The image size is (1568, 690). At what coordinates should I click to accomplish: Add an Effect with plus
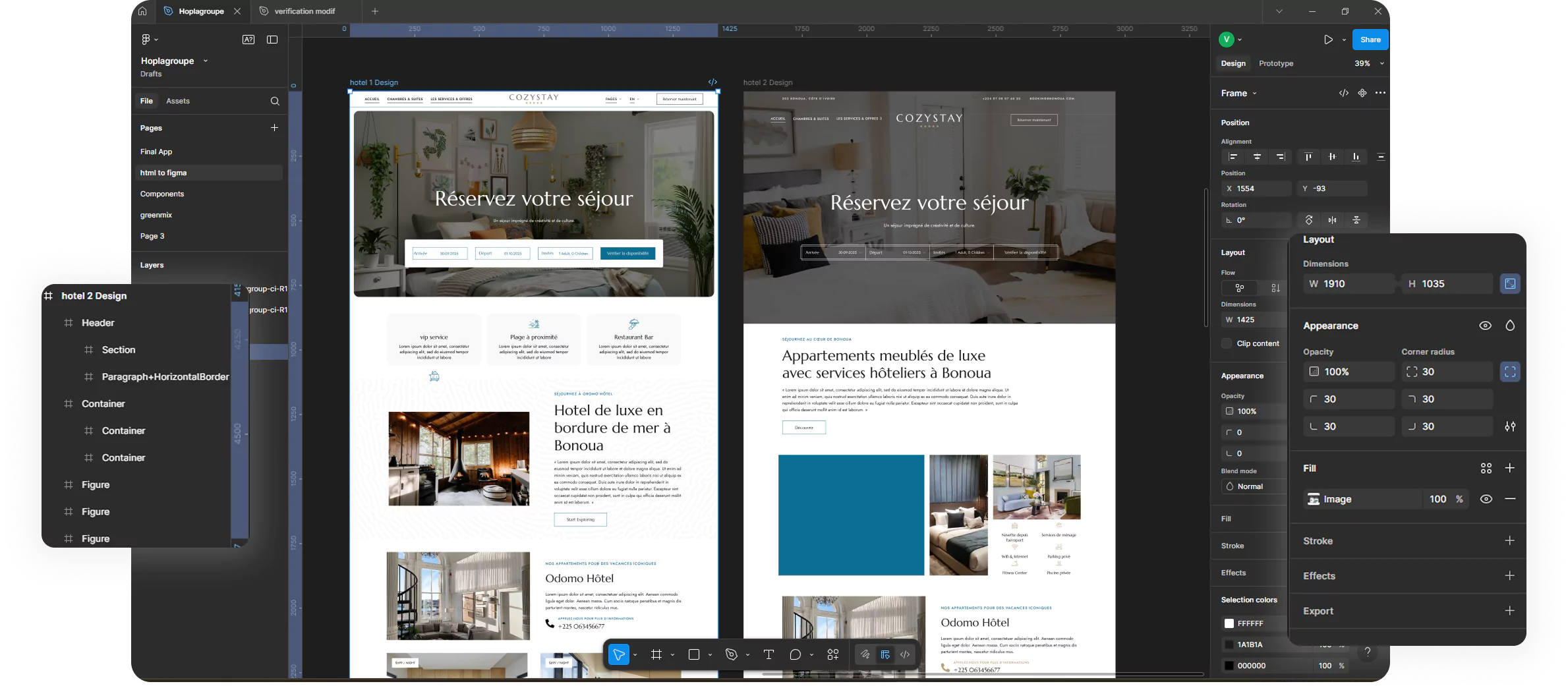click(x=1510, y=575)
